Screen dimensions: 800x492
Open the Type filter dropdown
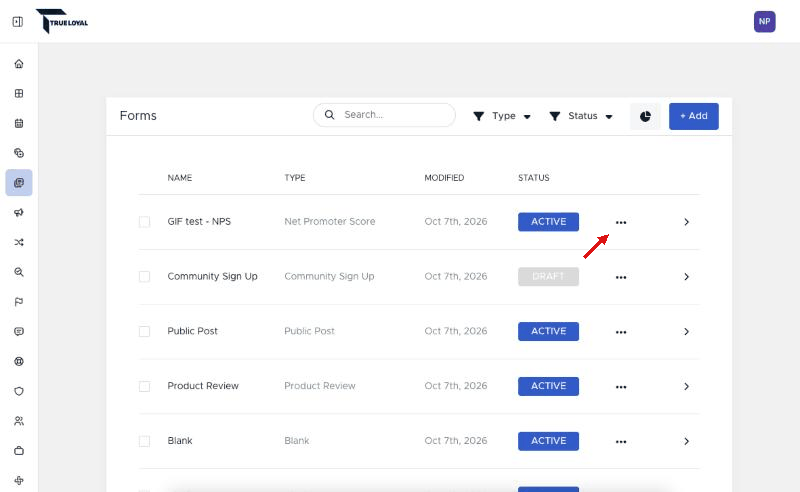pyautogui.click(x=502, y=116)
